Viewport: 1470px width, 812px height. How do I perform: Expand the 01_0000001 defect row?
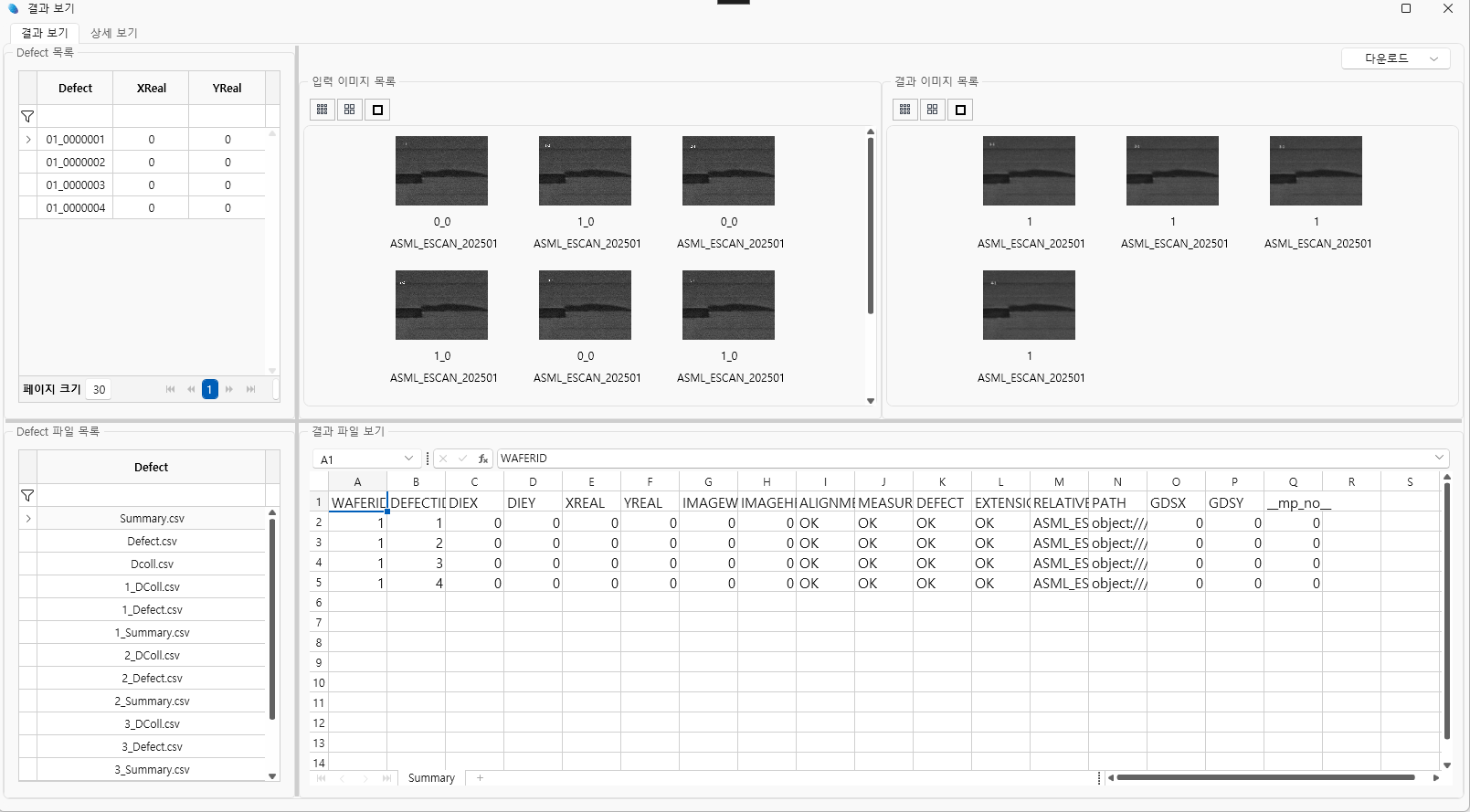coord(28,140)
